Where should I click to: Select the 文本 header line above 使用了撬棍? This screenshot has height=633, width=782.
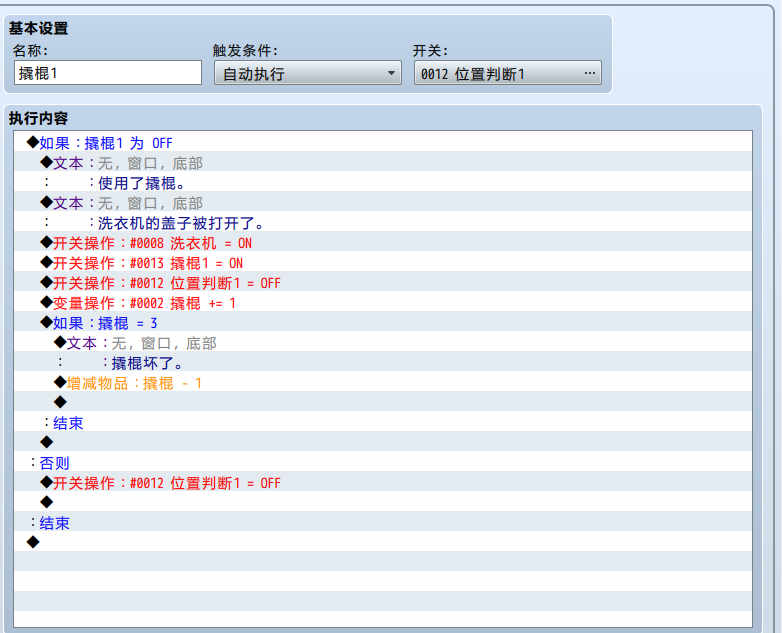pos(383,163)
